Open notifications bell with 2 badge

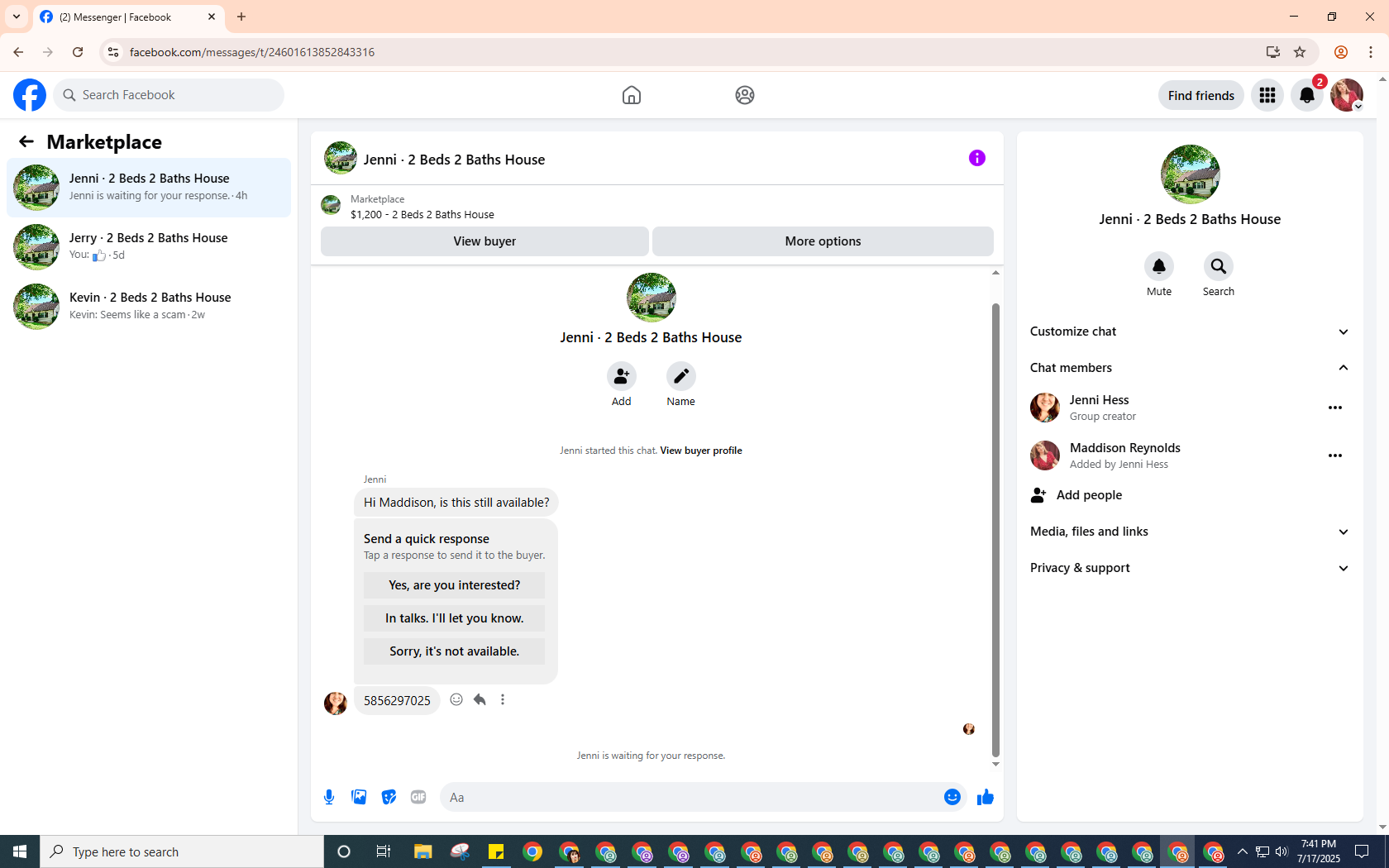point(1307,95)
